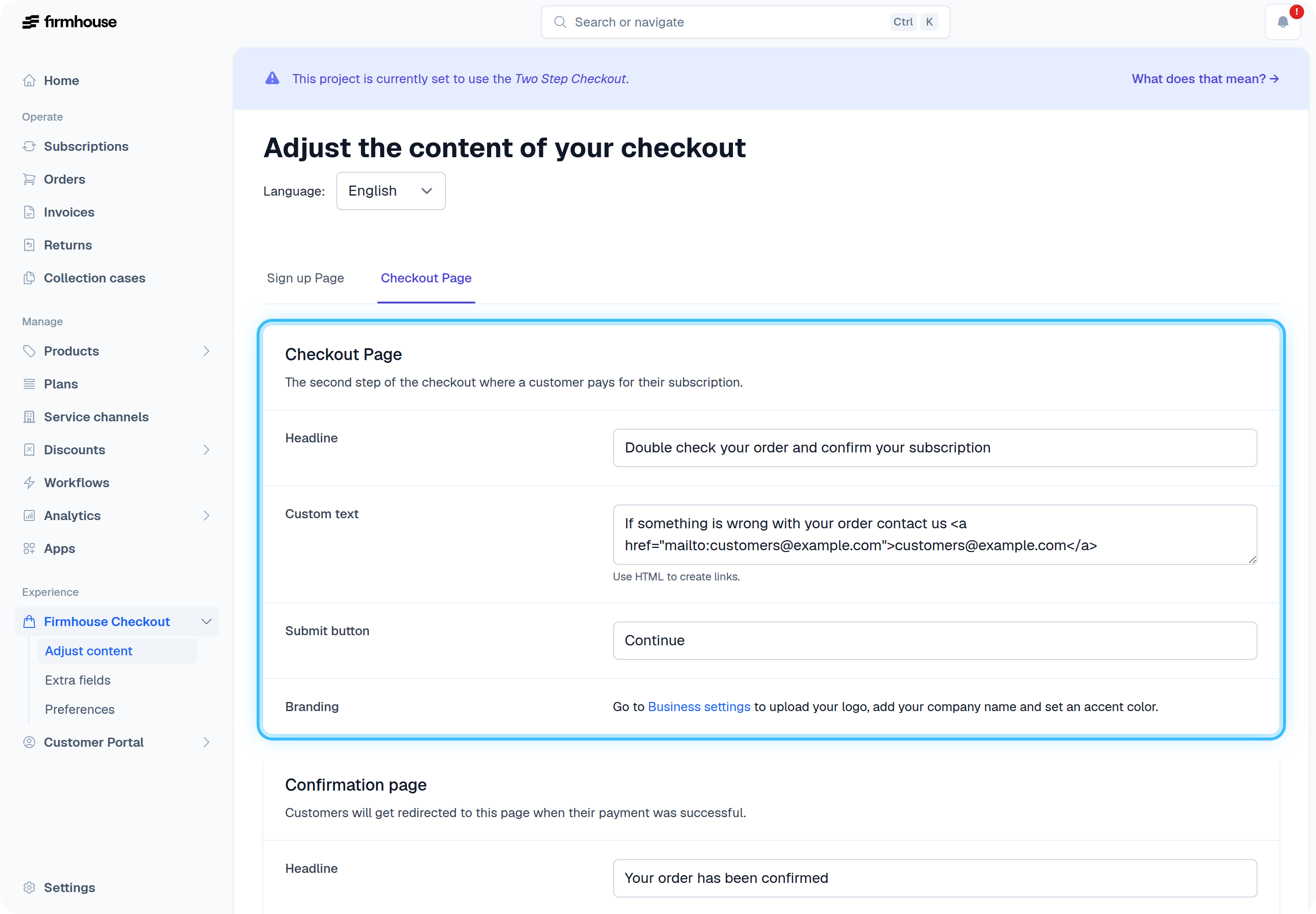Expand the Products submenu chevron

207,351
